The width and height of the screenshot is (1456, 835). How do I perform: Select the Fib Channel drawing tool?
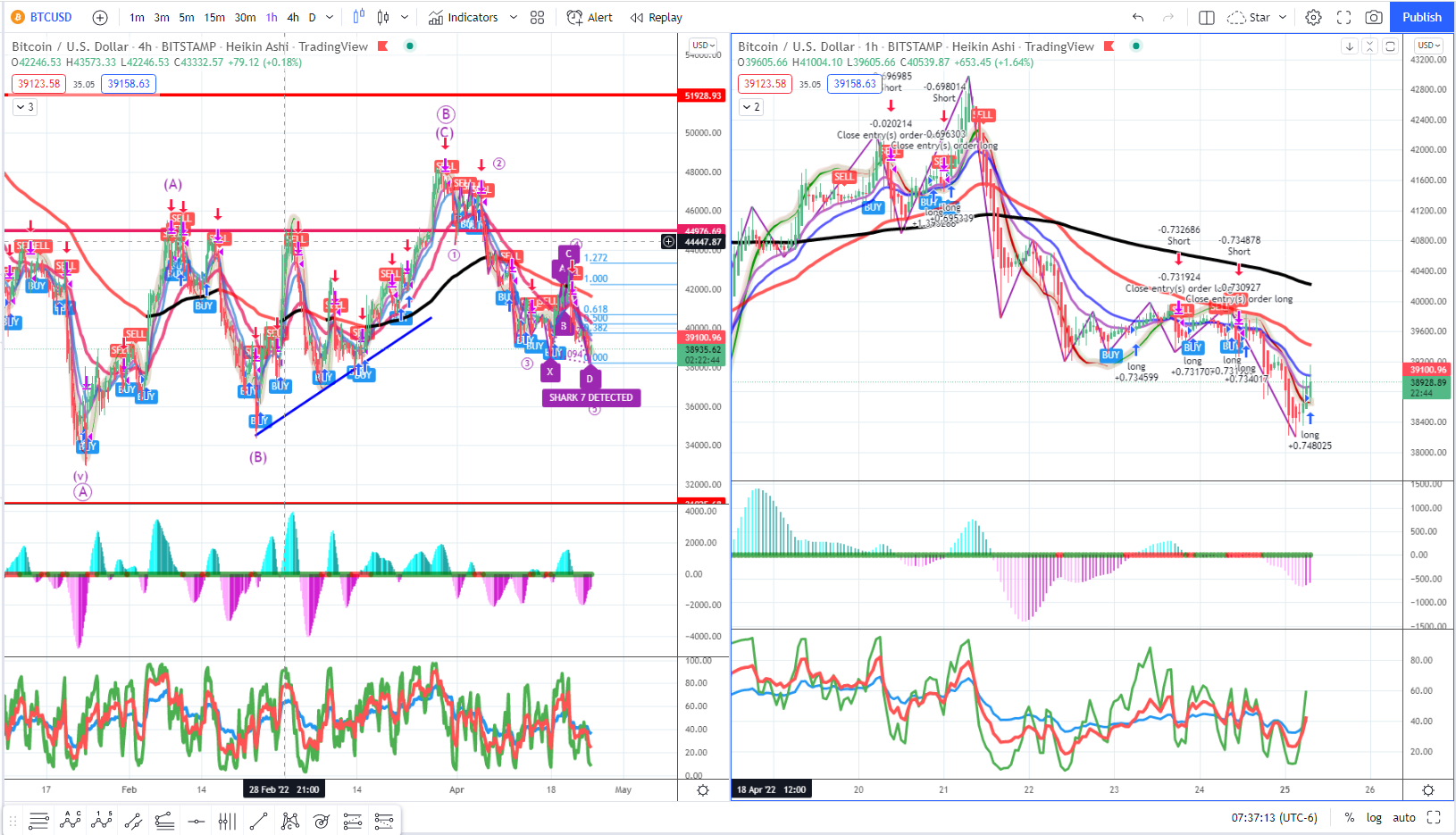point(353,821)
